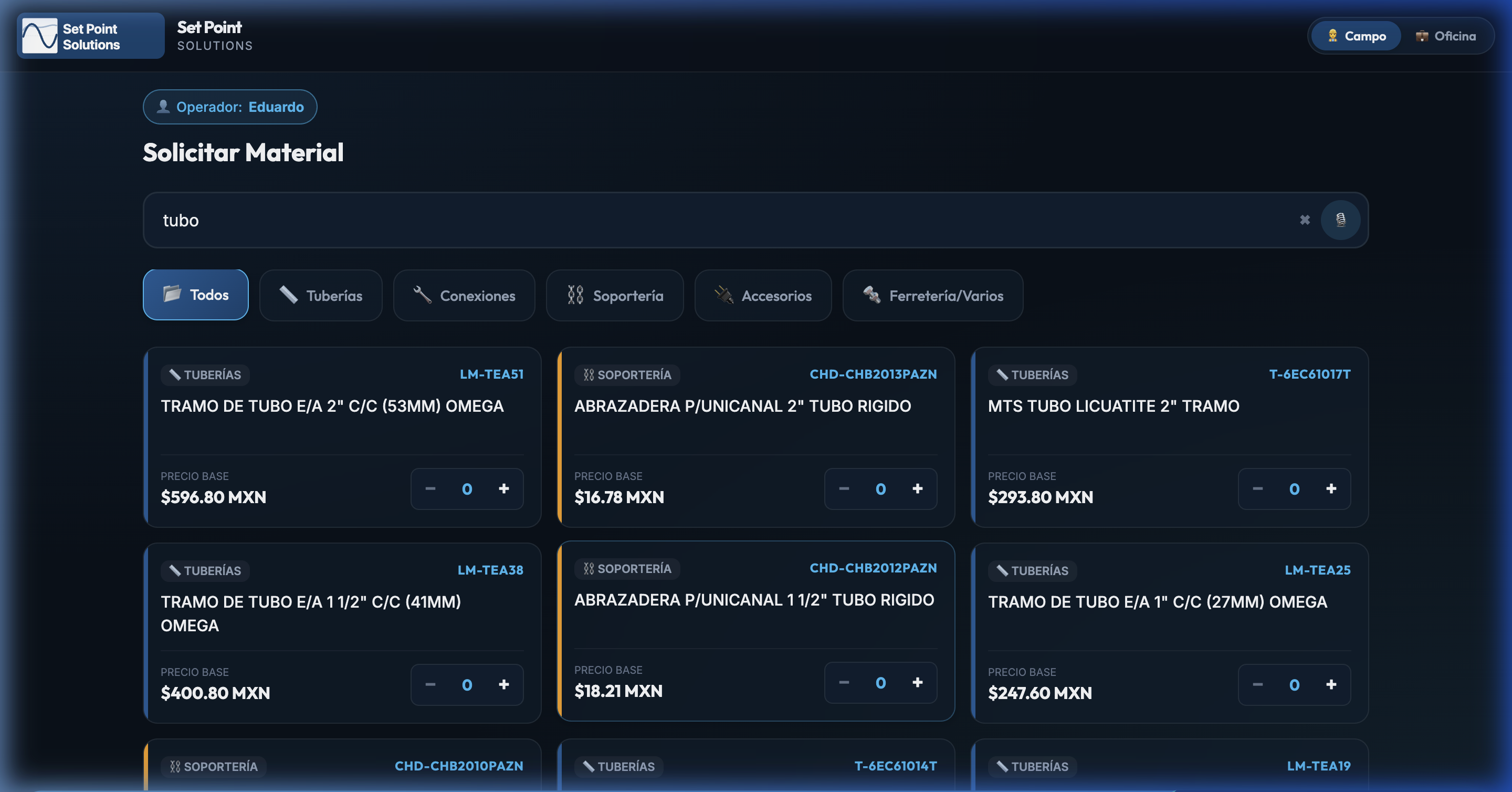Click the Operador Eduardo badge
Screen dimensions: 1512x792
point(230,107)
